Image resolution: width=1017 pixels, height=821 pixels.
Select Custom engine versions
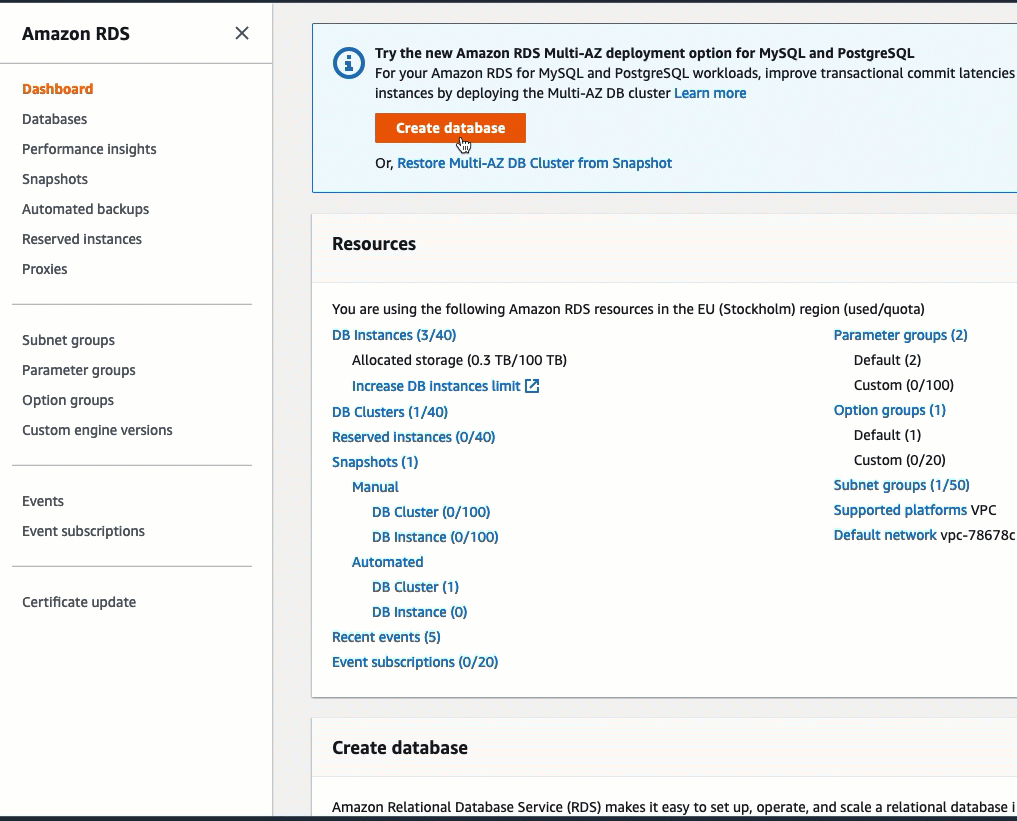tap(97, 430)
